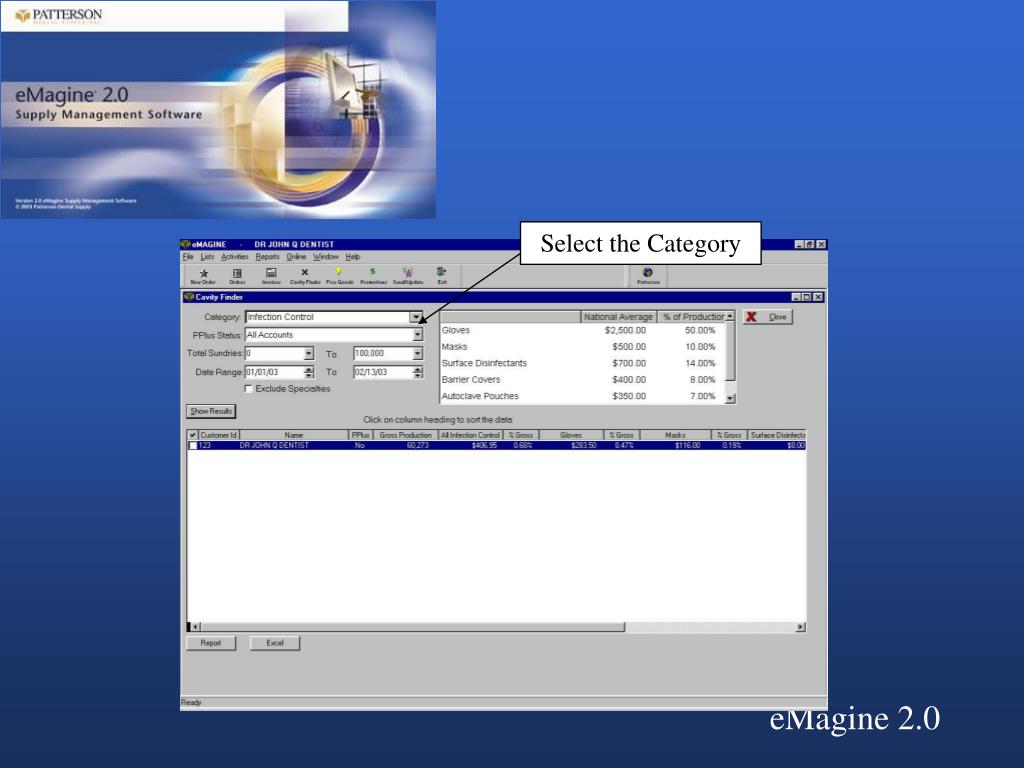Screen dimensions: 1024x768
Task: Click the Close button with red X
Action: [767, 317]
